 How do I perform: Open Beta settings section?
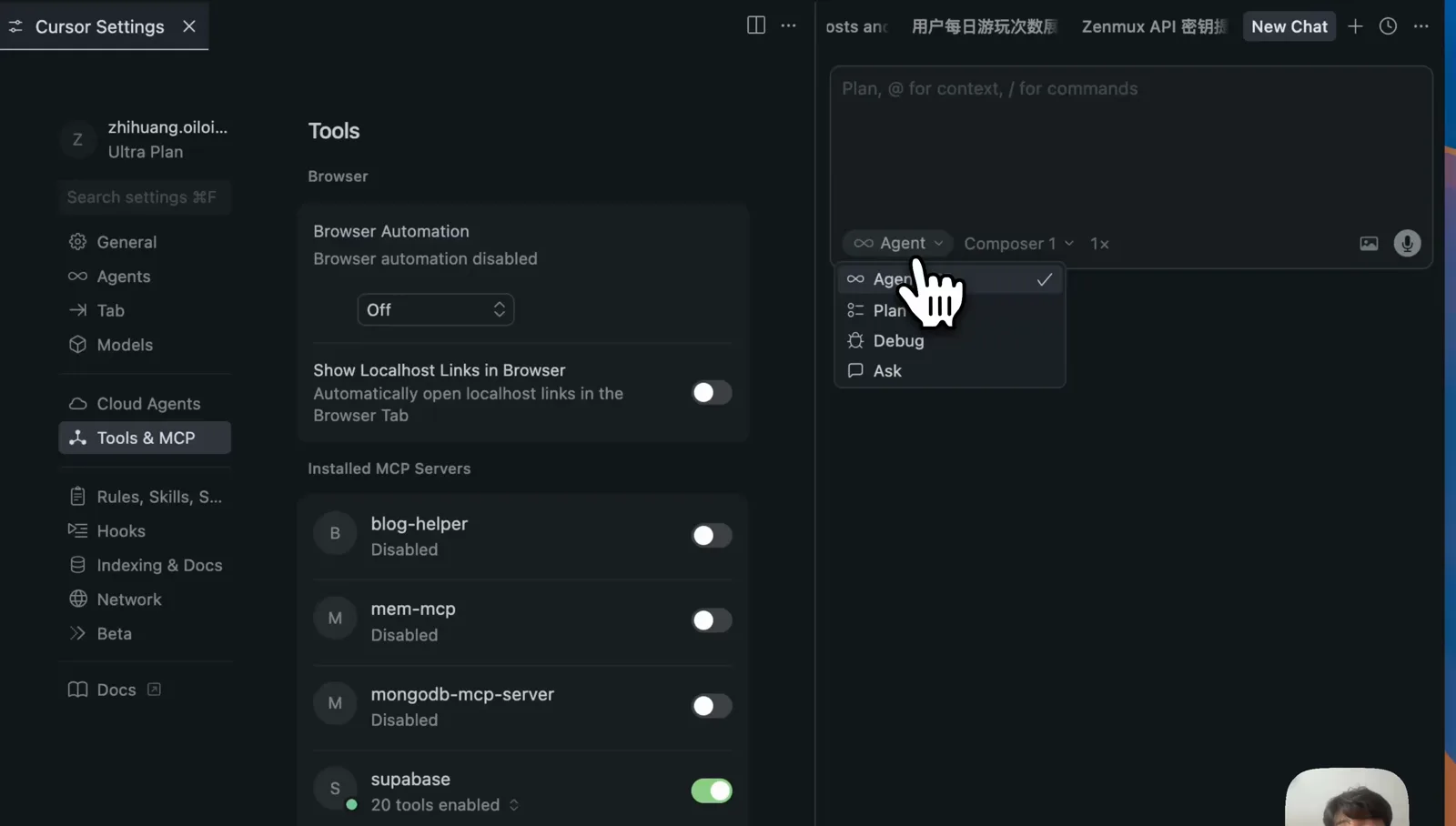click(145, 634)
